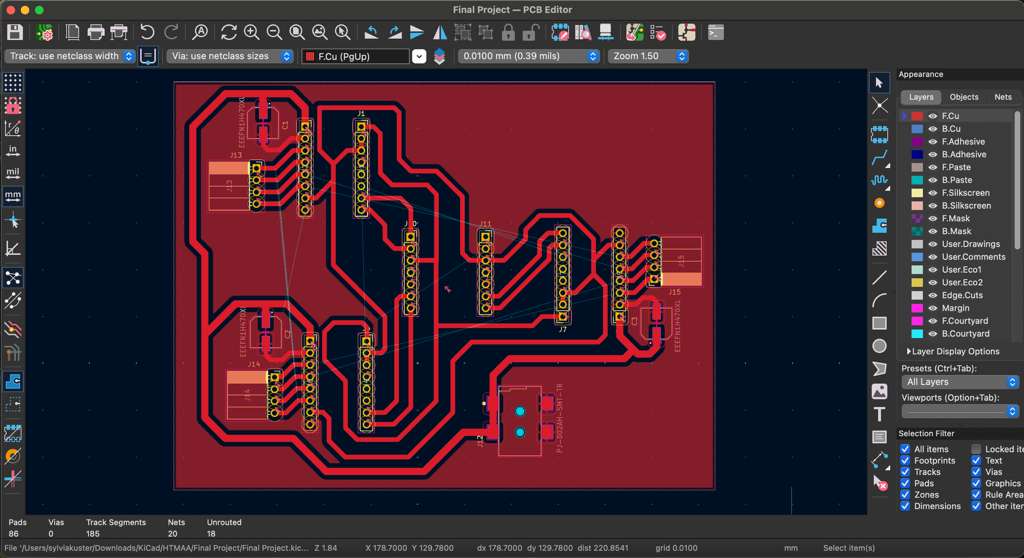Click the Lock padlock icon
Viewport: 1024px width, 558px height.
click(x=508, y=32)
